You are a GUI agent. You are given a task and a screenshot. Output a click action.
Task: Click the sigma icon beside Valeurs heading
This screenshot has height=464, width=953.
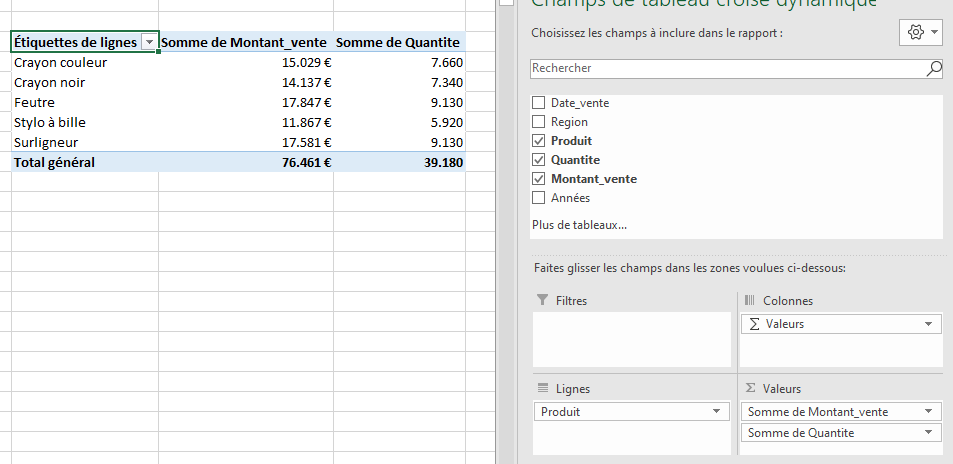tap(750, 388)
